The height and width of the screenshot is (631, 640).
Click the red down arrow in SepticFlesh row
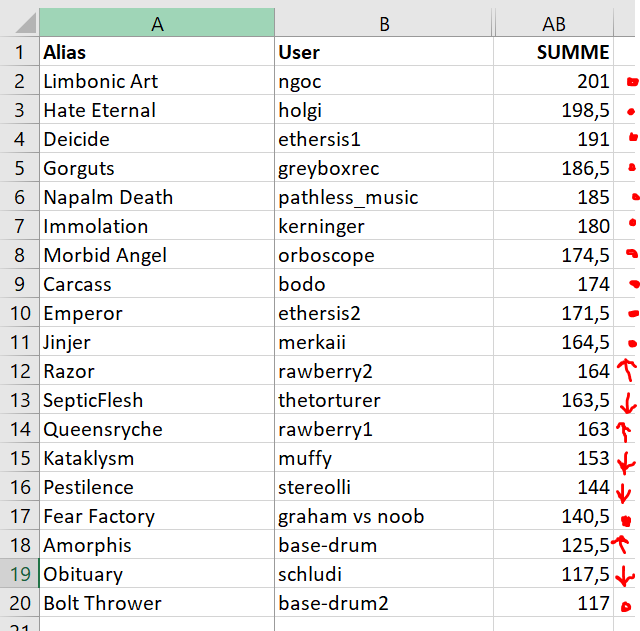click(627, 403)
